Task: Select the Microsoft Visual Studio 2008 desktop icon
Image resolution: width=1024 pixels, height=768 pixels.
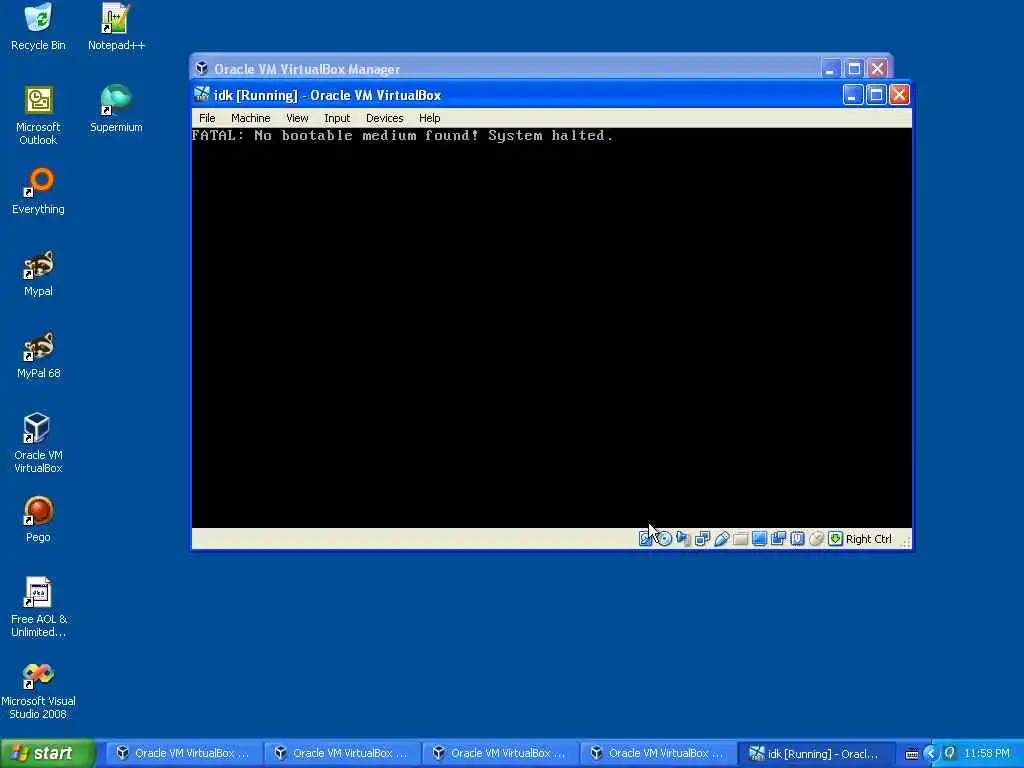Action: (x=38, y=690)
